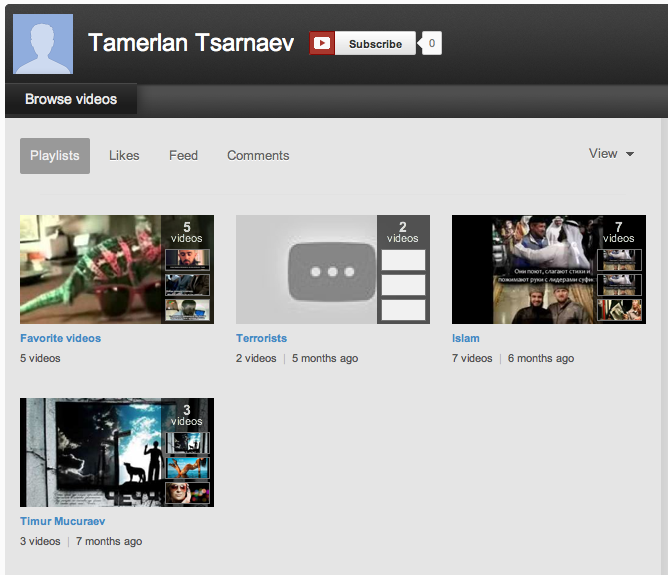Viewport: 668px width, 575px height.
Task: Click the '6 months ago' text
Action: tap(541, 359)
